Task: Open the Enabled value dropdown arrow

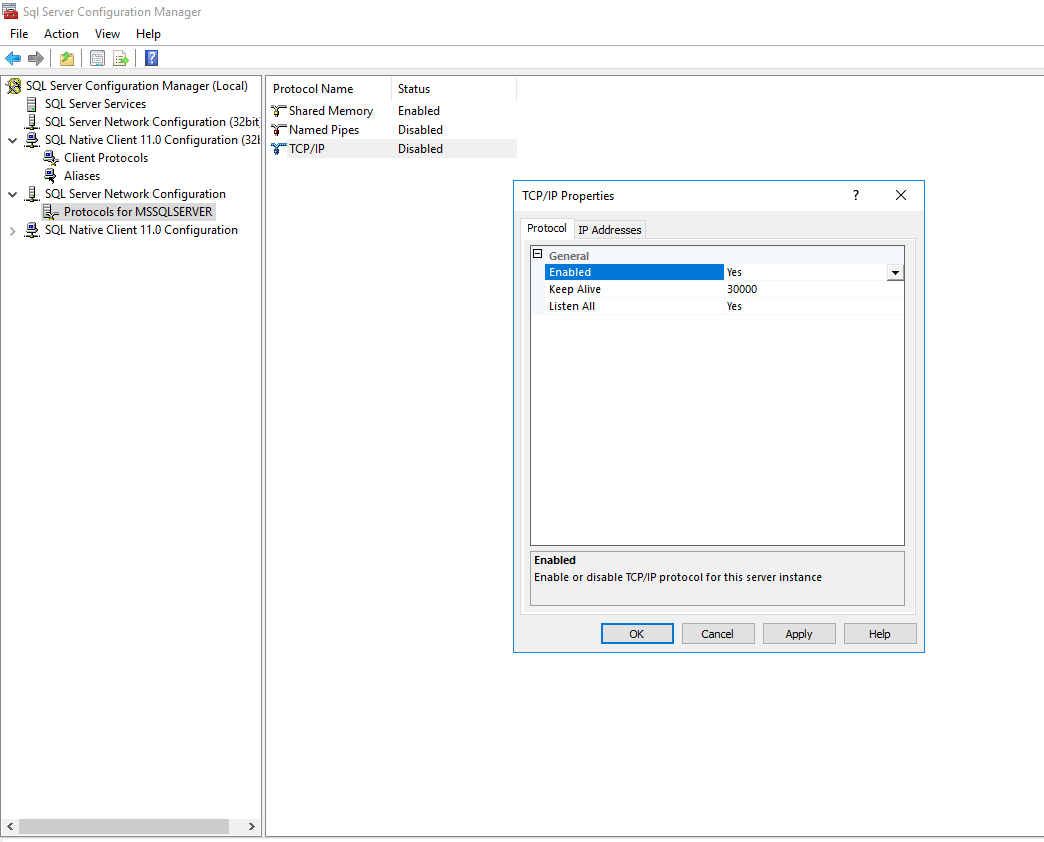Action: tap(895, 272)
